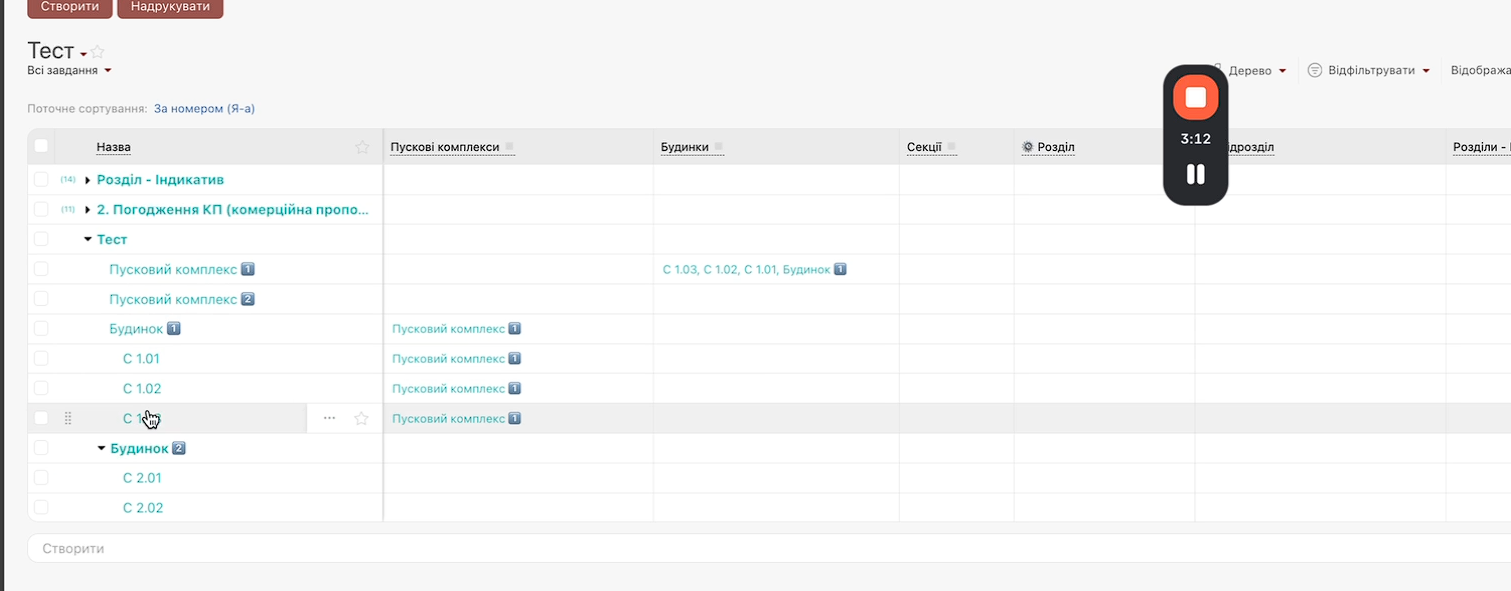Pause the screen recording

1195,174
